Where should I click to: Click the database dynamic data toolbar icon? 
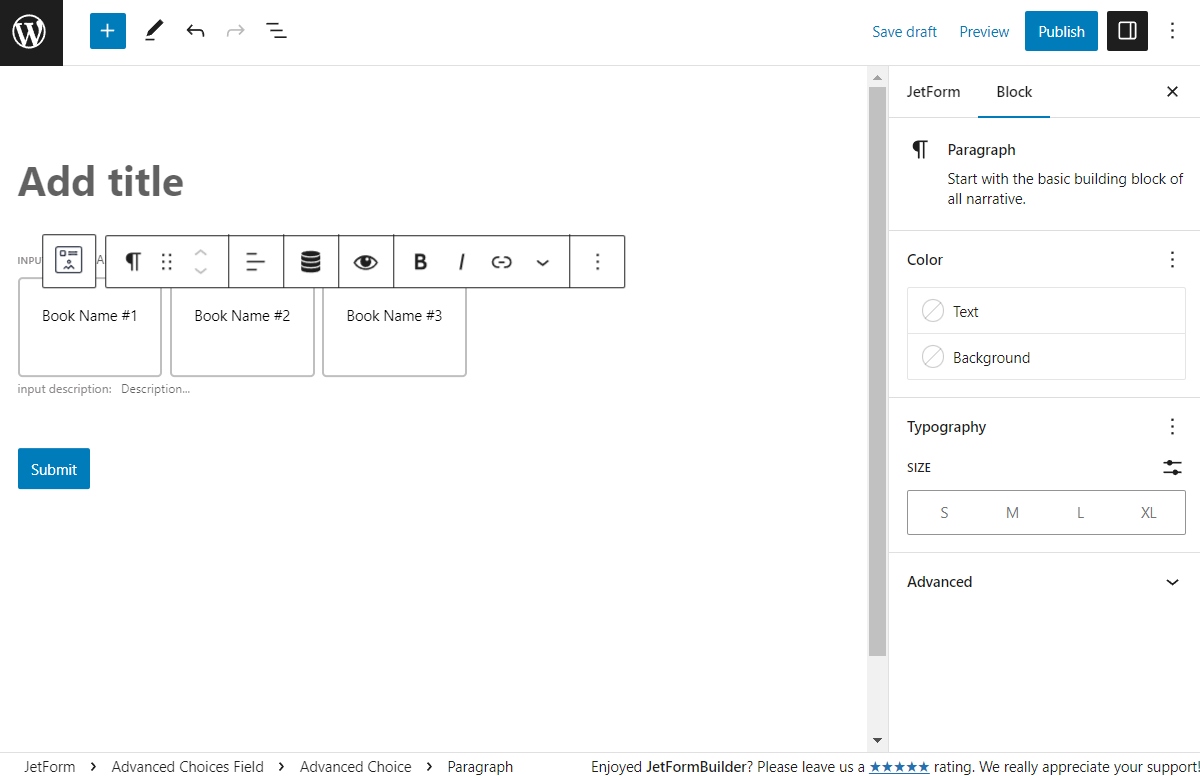click(311, 261)
